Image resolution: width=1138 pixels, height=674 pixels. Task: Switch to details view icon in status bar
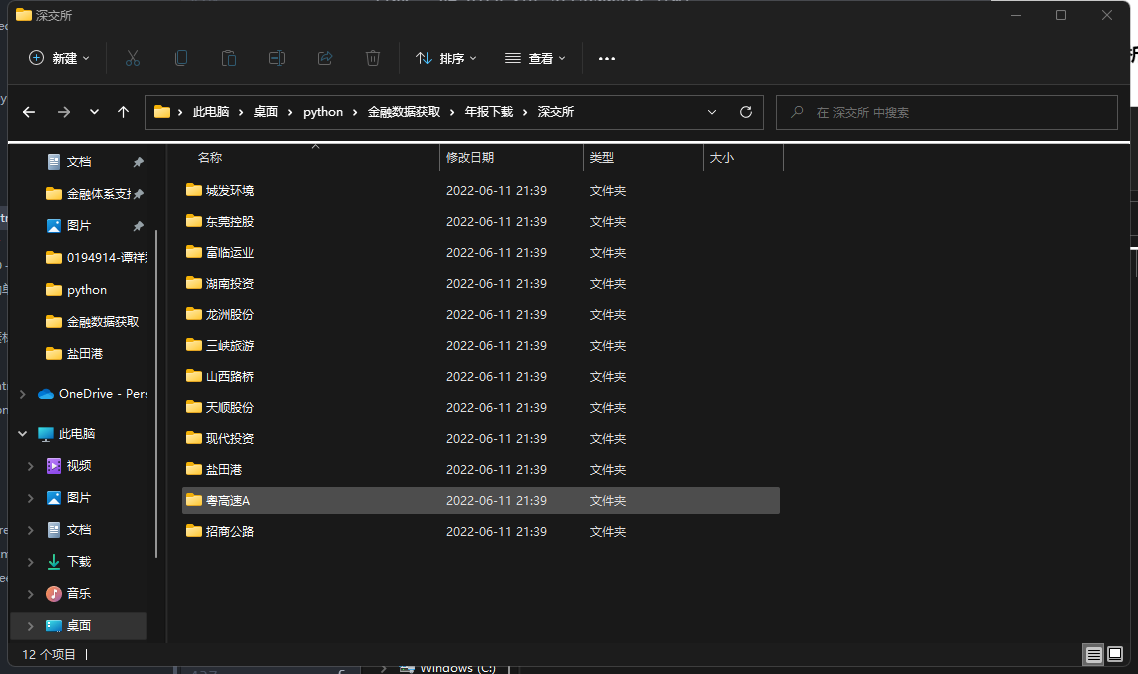coord(1093,654)
